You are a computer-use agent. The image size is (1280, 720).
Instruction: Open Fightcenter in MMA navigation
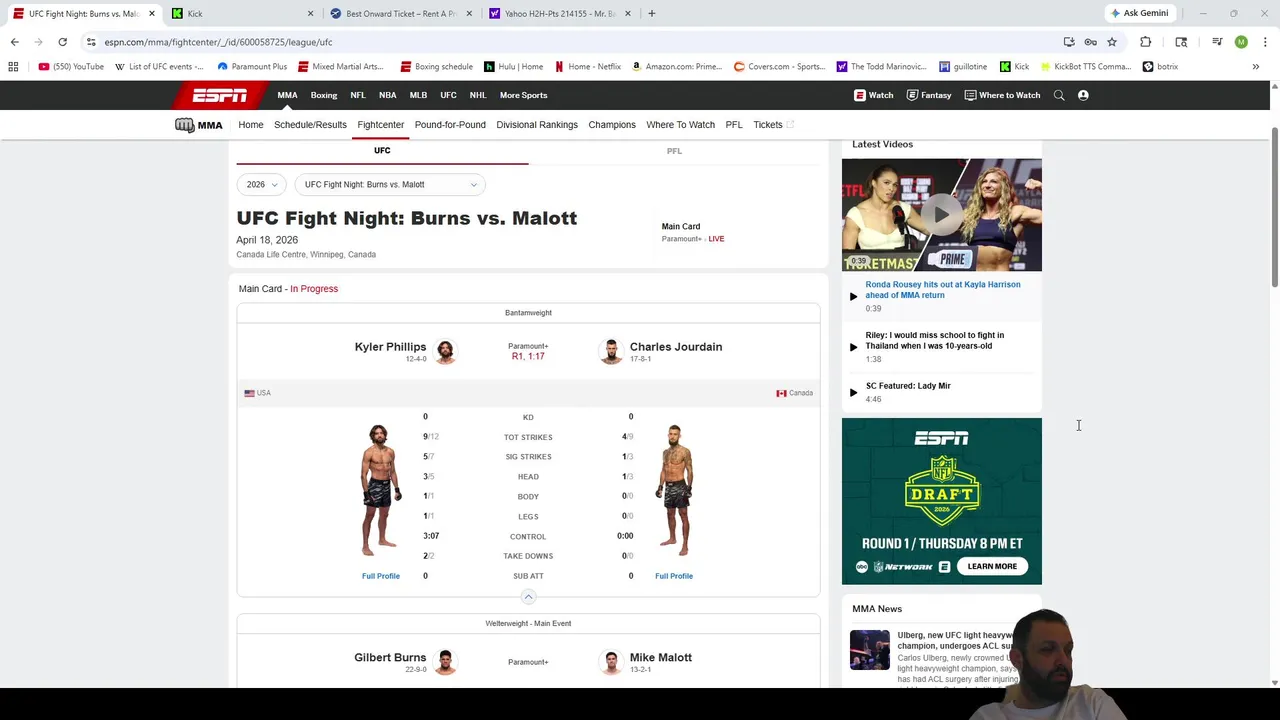(x=381, y=125)
